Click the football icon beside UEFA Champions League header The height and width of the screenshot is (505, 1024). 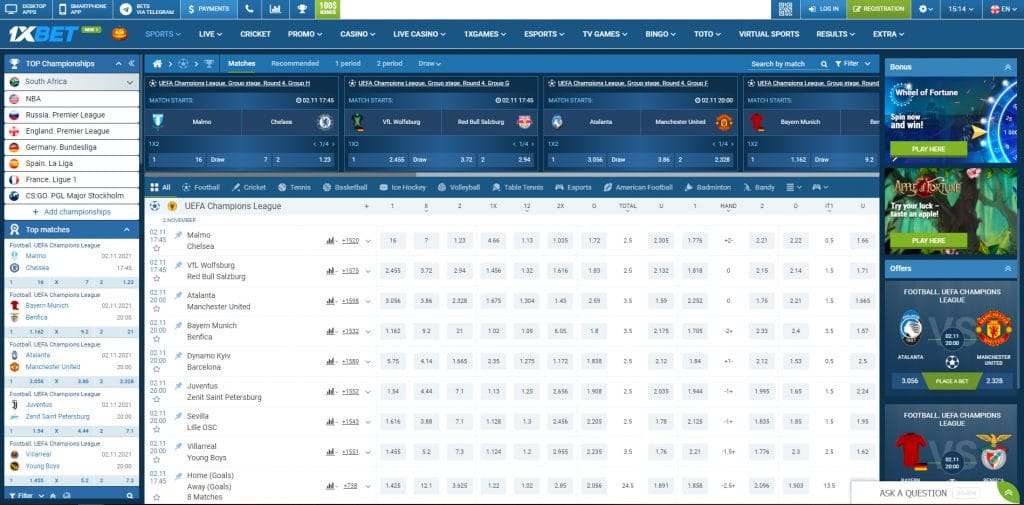[155, 206]
